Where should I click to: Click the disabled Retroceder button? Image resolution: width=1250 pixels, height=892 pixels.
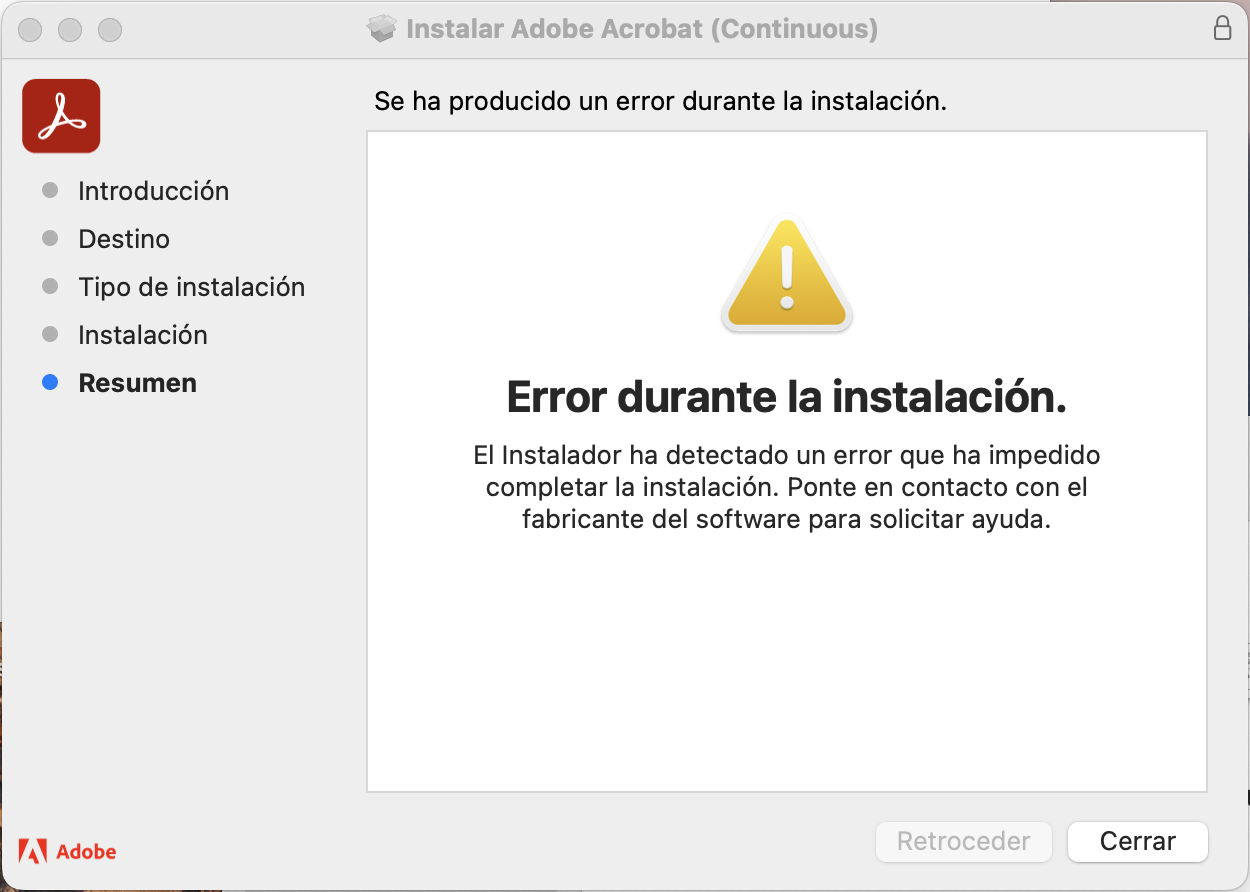pos(963,842)
